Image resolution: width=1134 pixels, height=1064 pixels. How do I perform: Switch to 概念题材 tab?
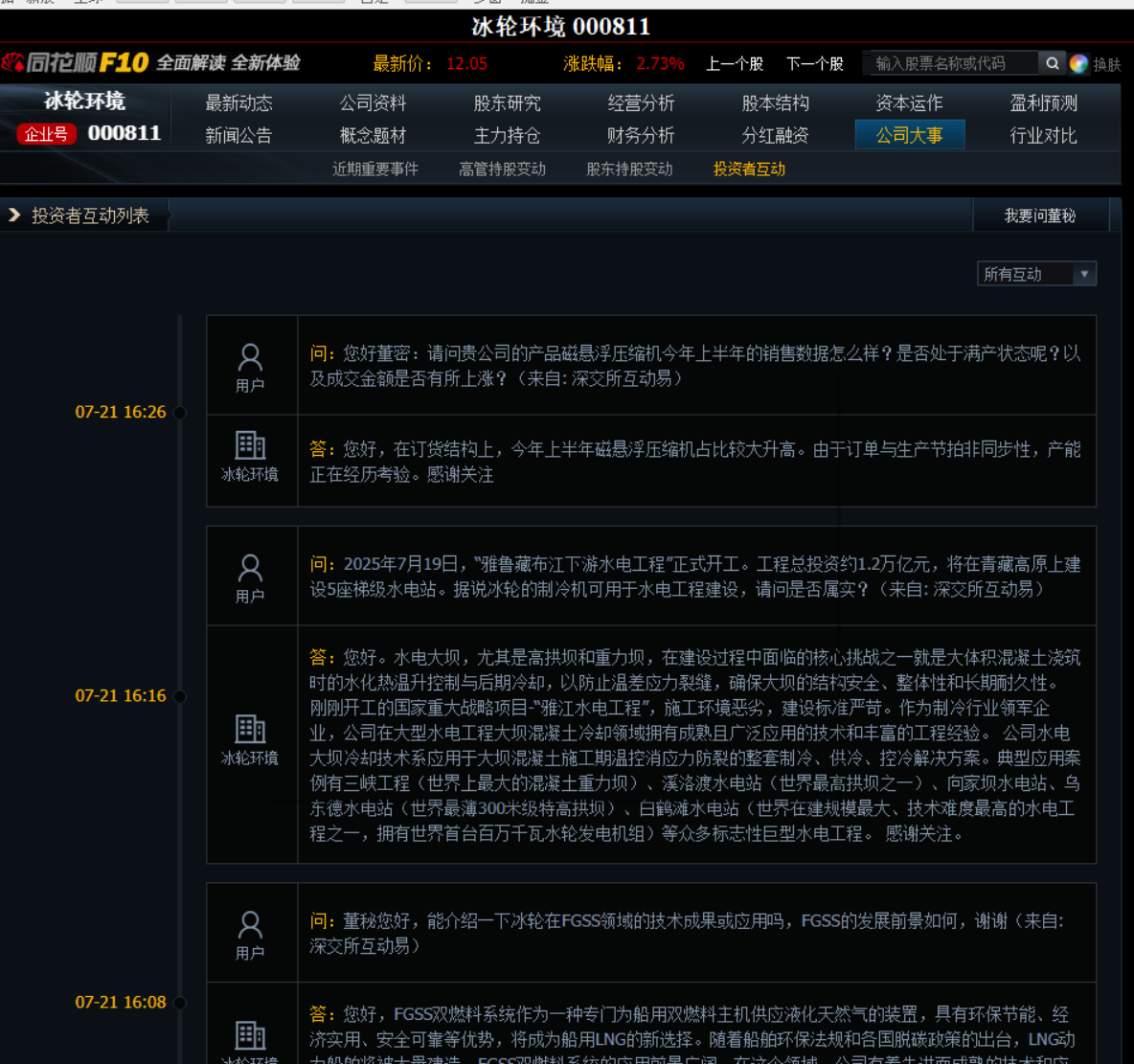(374, 135)
